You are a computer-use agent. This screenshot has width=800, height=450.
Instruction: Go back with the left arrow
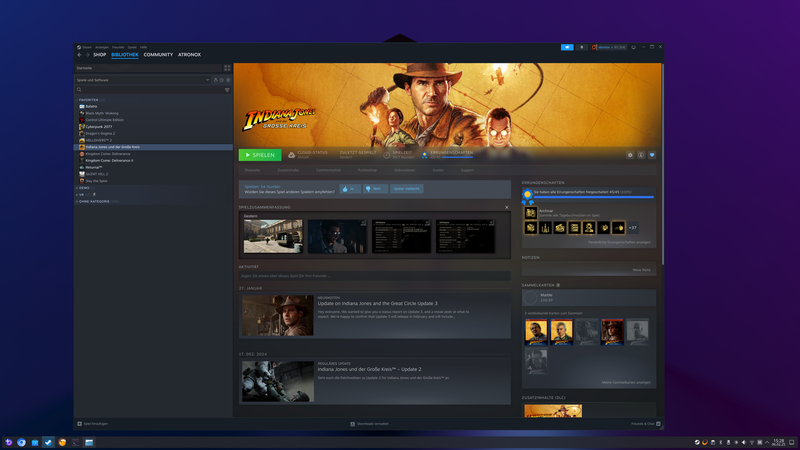[79, 55]
